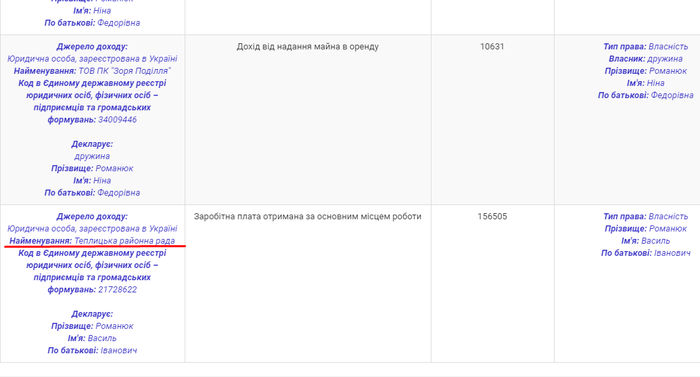This screenshot has height=377, width=700.
Task: Click 'Ім'я: Василь' in the left column
Action: pyautogui.click(x=92, y=338)
